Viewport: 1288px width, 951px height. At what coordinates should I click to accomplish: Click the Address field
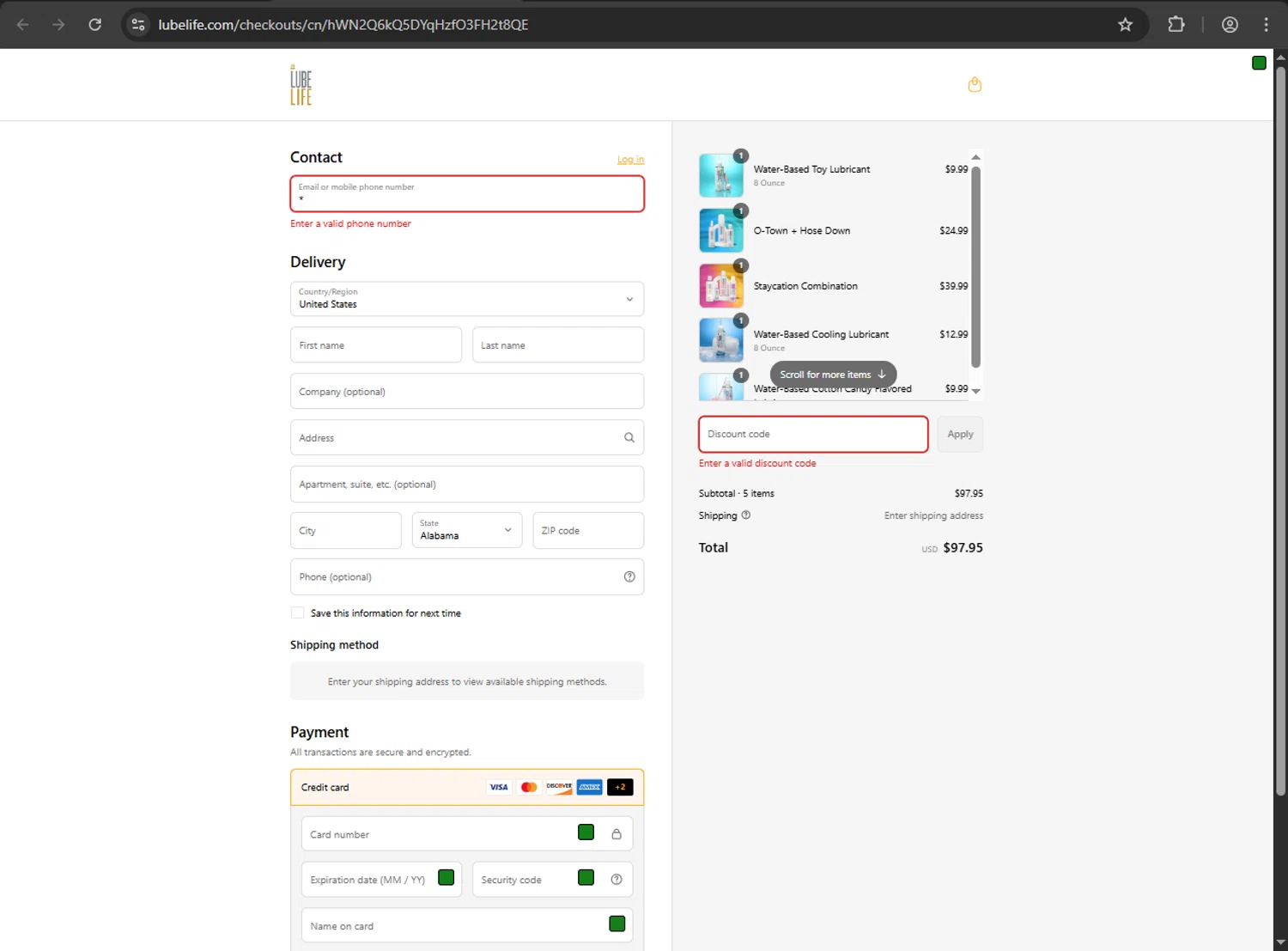[x=467, y=438]
